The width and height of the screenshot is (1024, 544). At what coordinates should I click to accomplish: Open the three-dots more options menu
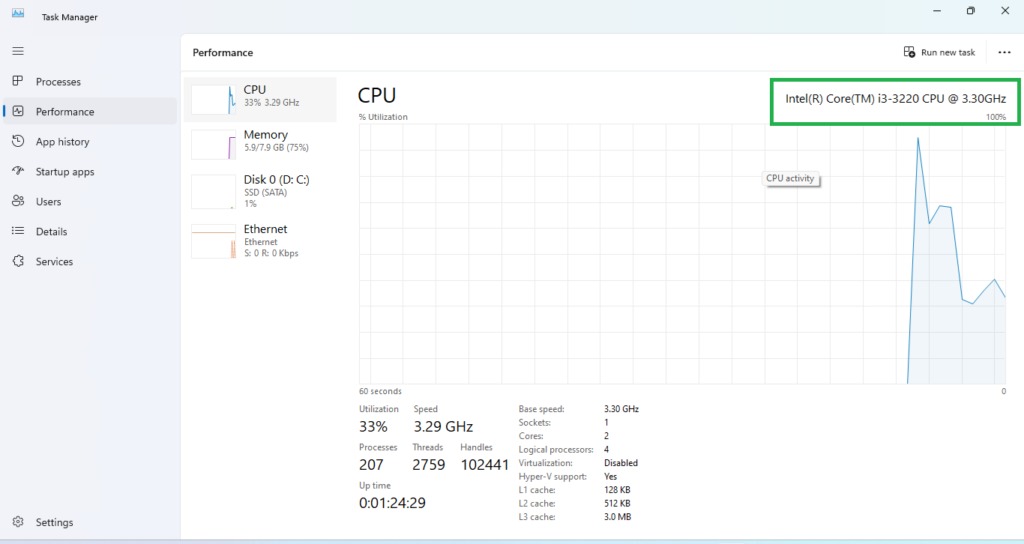point(1004,52)
